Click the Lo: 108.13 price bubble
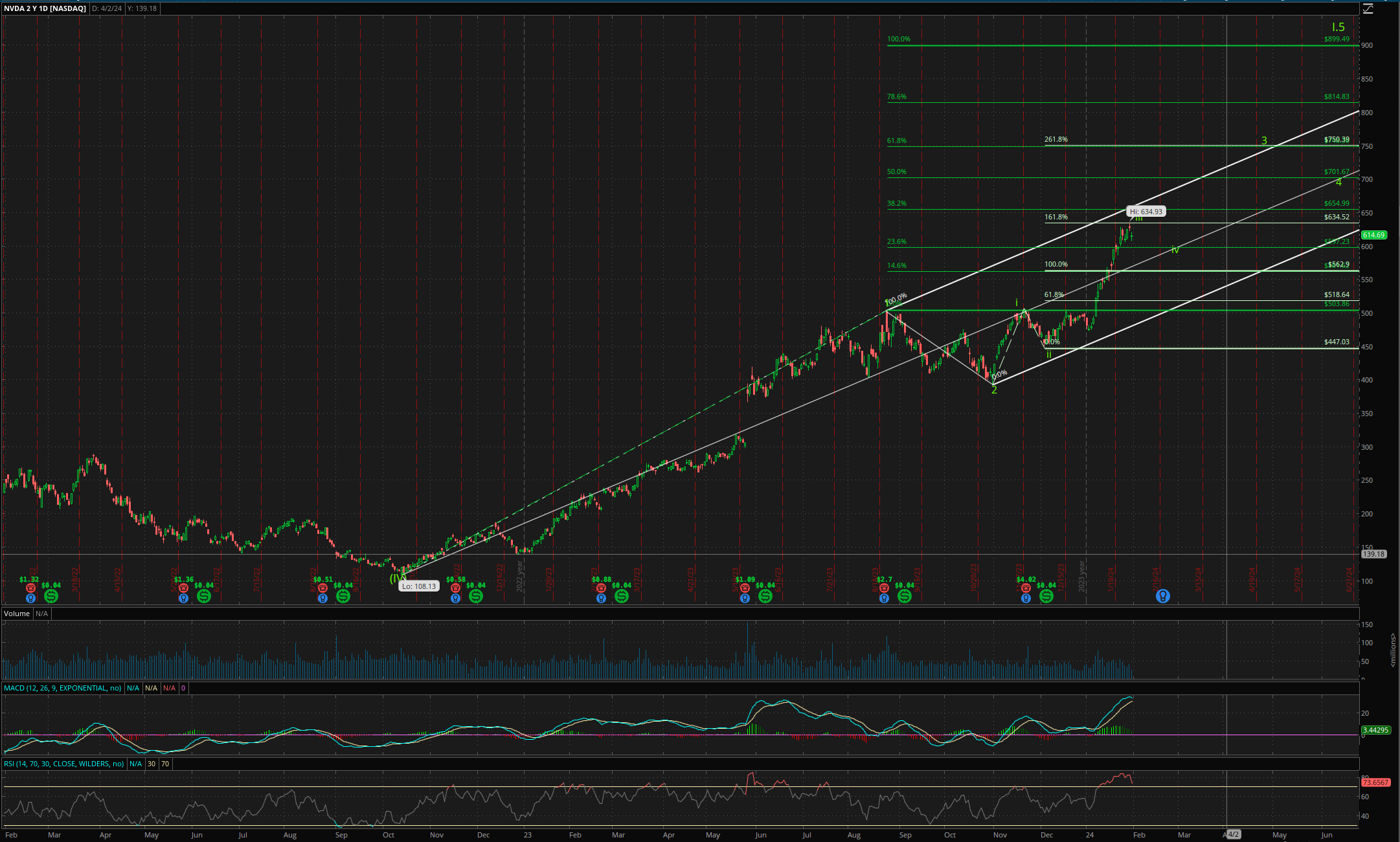This screenshot has height=842, width=1400. tap(419, 586)
